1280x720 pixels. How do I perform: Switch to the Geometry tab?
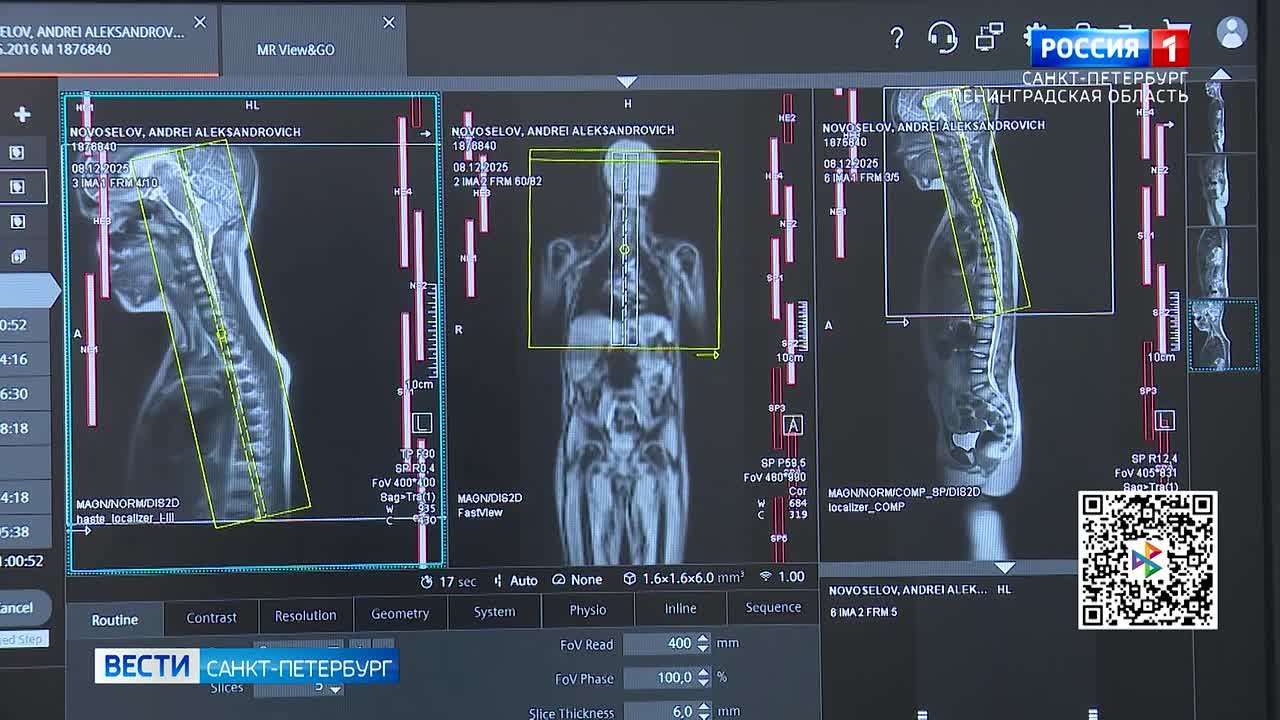(400, 614)
